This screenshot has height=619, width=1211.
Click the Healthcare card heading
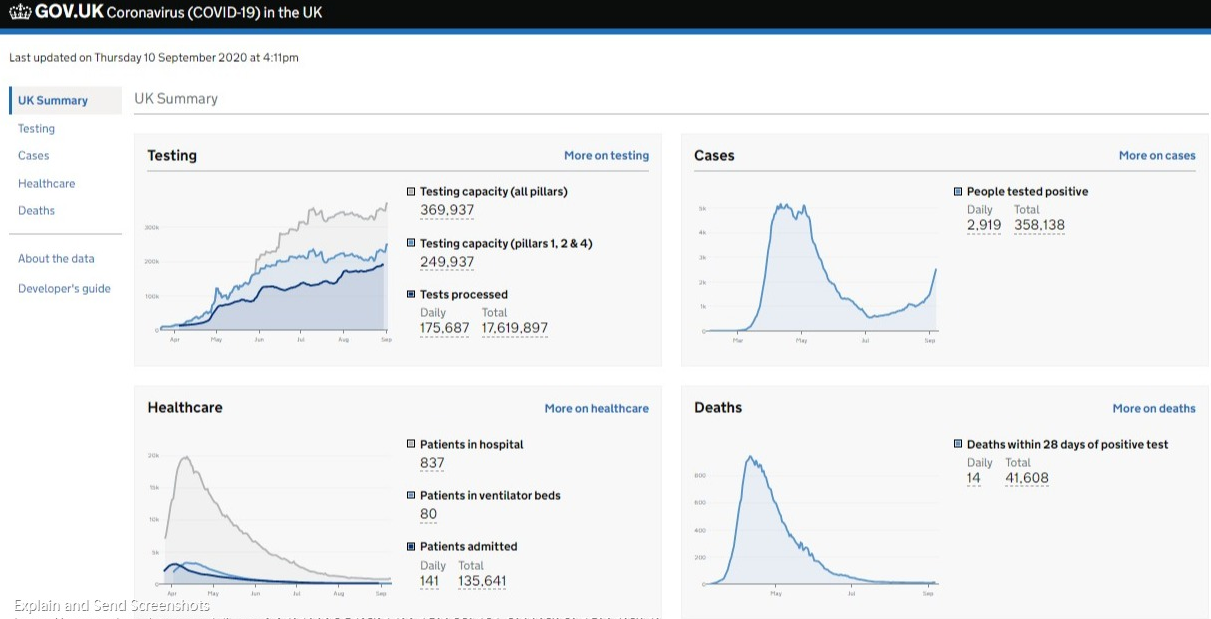click(x=185, y=408)
